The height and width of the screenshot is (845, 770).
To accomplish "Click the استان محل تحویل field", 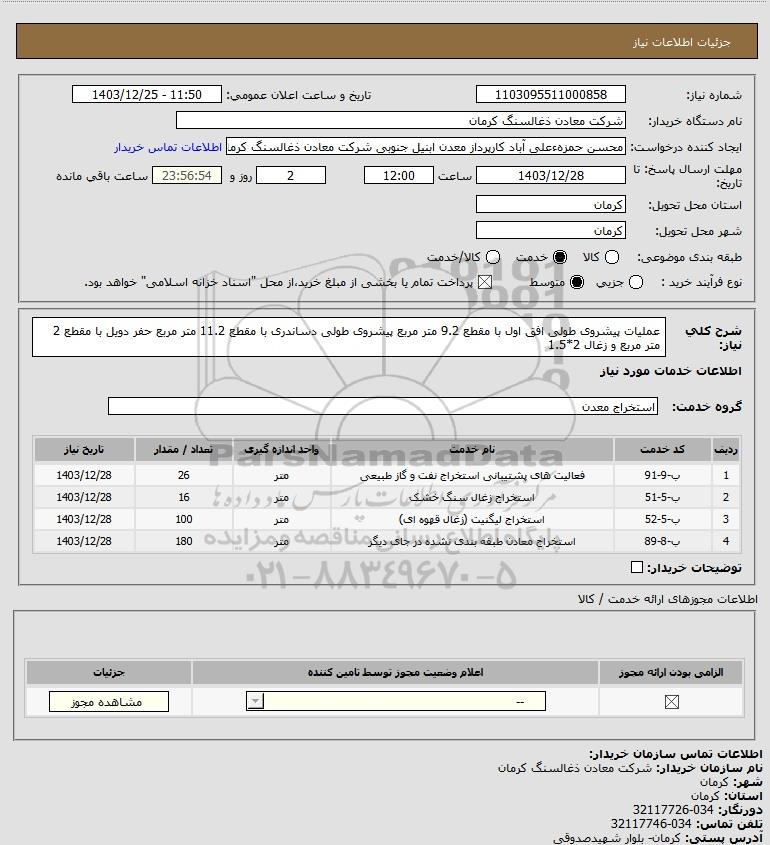I will 551,205.
